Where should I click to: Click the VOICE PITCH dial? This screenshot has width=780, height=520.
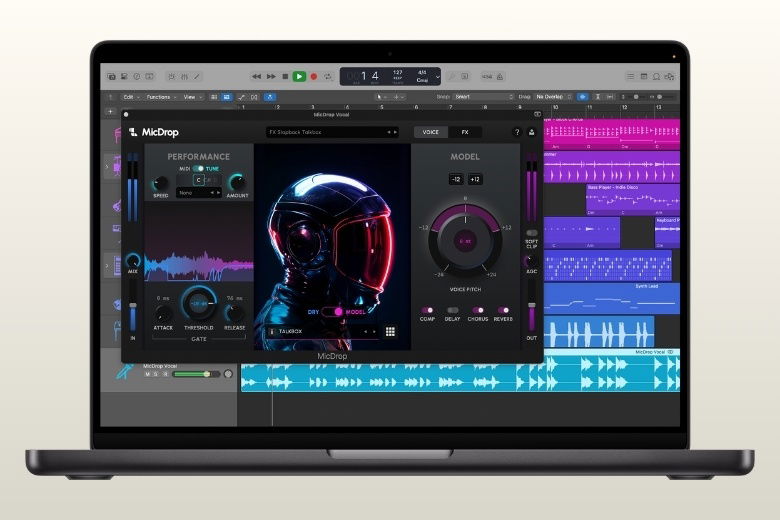point(465,241)
